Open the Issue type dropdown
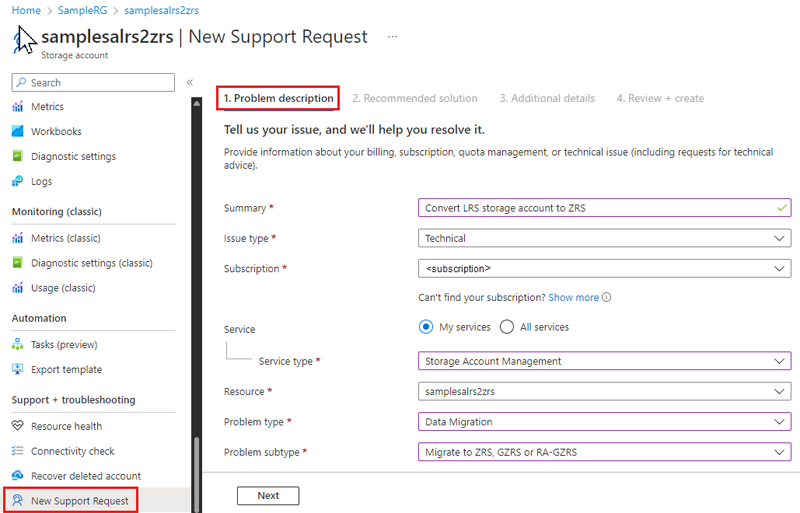Screen dimensions: 800x513 (x=605, y=238)
